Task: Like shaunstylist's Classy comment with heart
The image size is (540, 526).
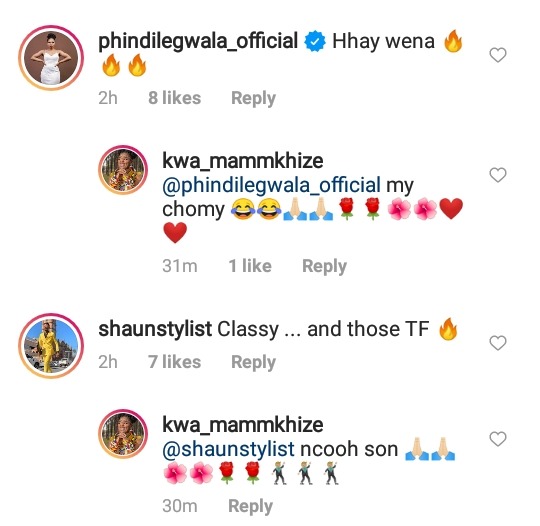Action: 498,343
